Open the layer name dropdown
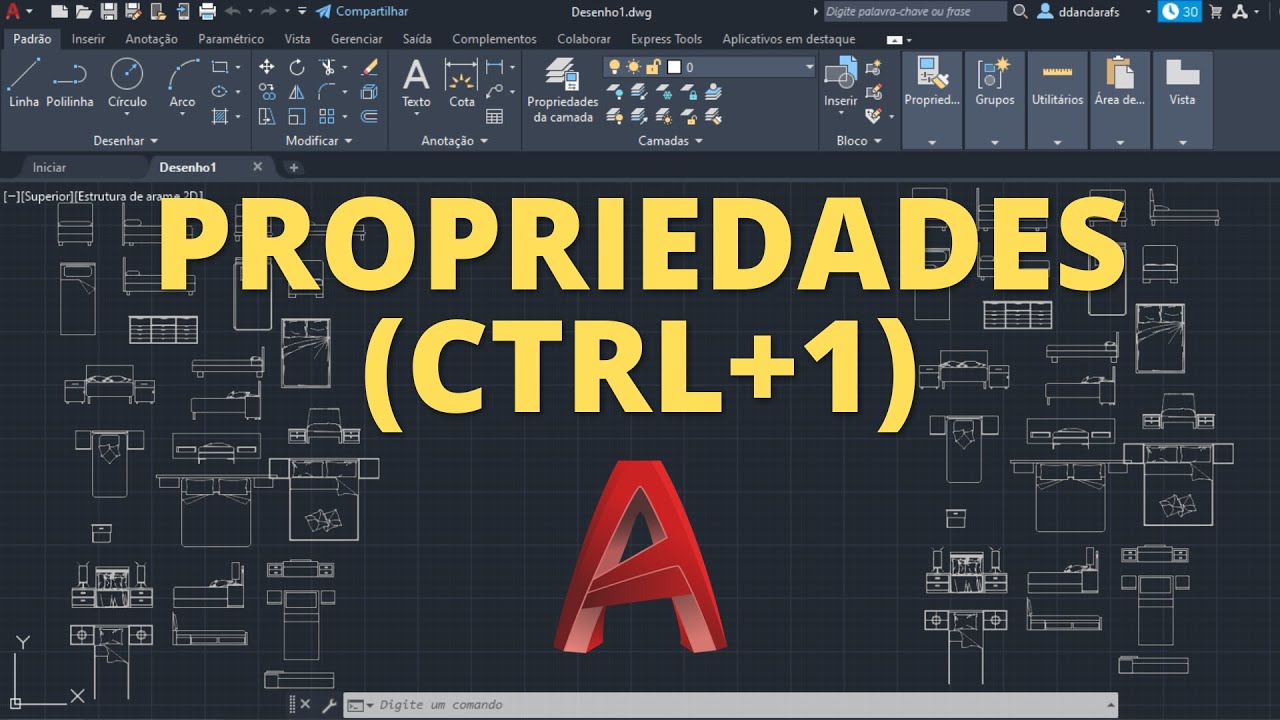Image resolution: width=1280 pixels, height=720 pixels. coord(809,67)
